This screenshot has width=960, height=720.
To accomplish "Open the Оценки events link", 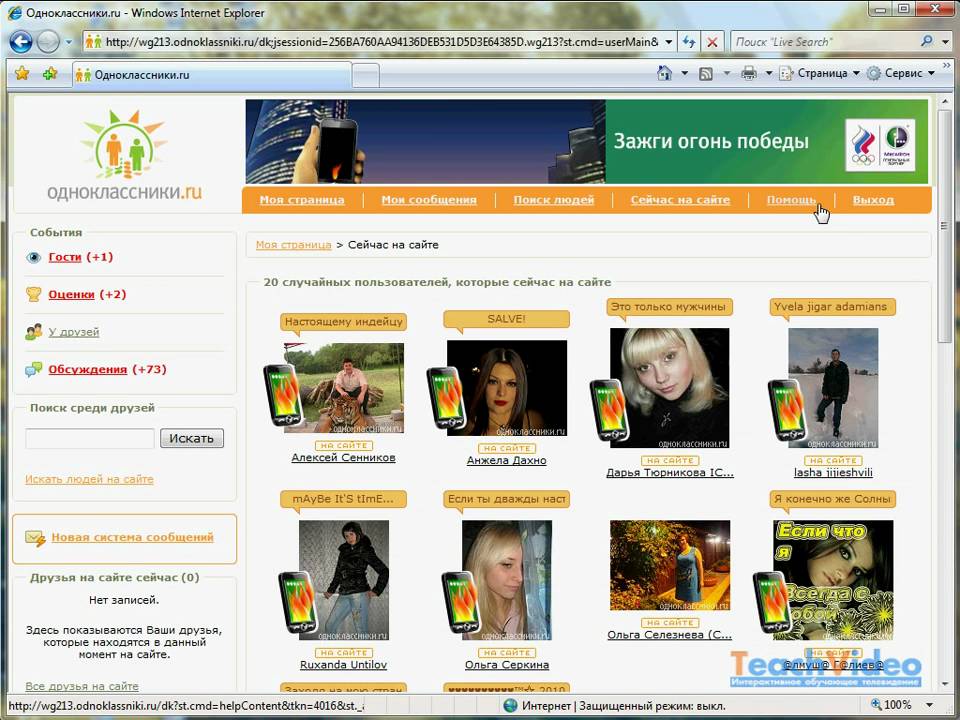I will point(72,294).
